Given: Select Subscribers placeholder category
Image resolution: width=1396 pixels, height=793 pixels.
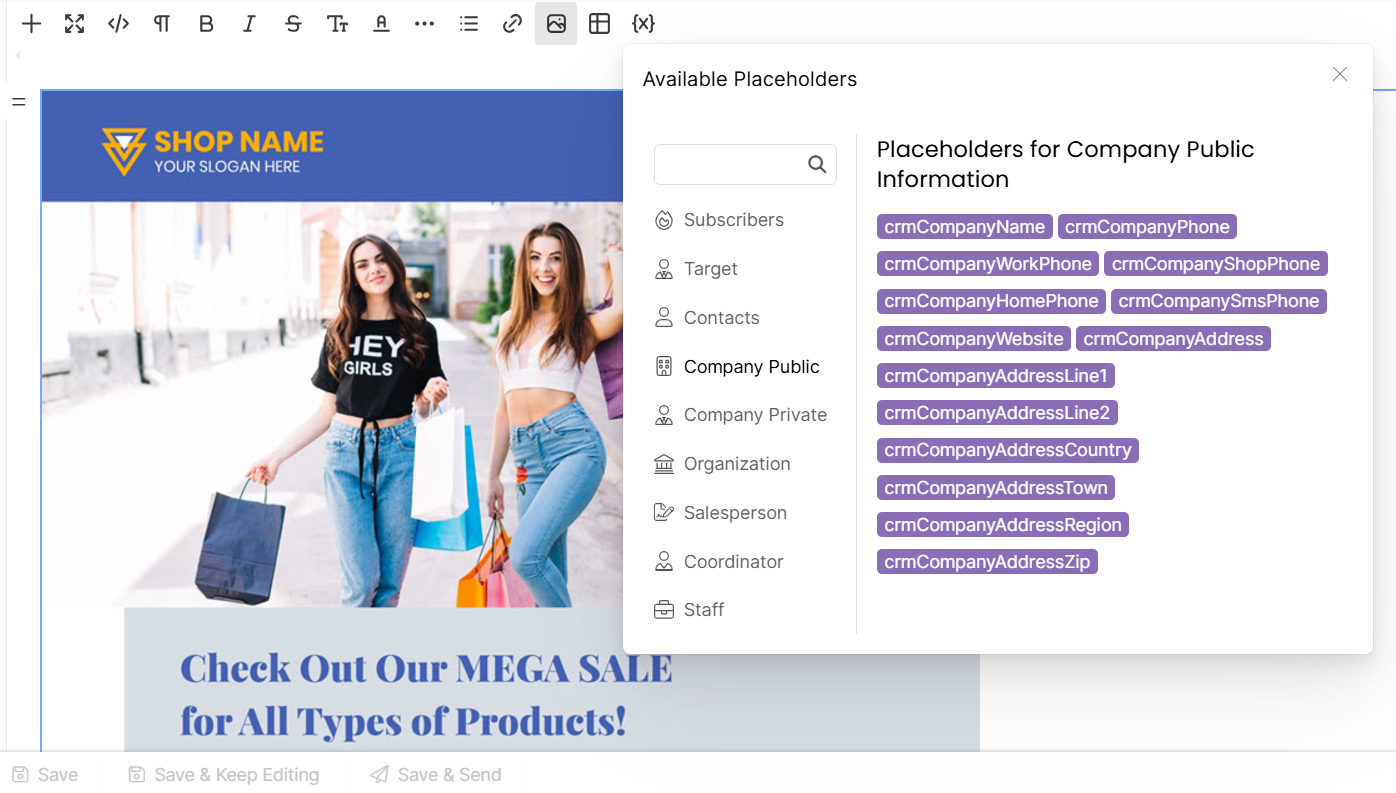Looking at the screenshot, I should [733, 220].
